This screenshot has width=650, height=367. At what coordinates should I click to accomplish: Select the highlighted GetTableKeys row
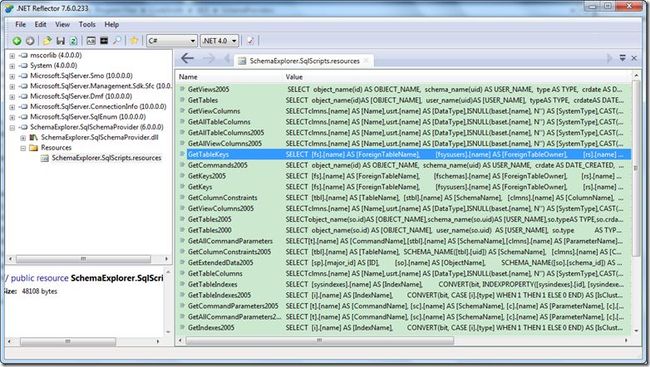pos(405,154)
